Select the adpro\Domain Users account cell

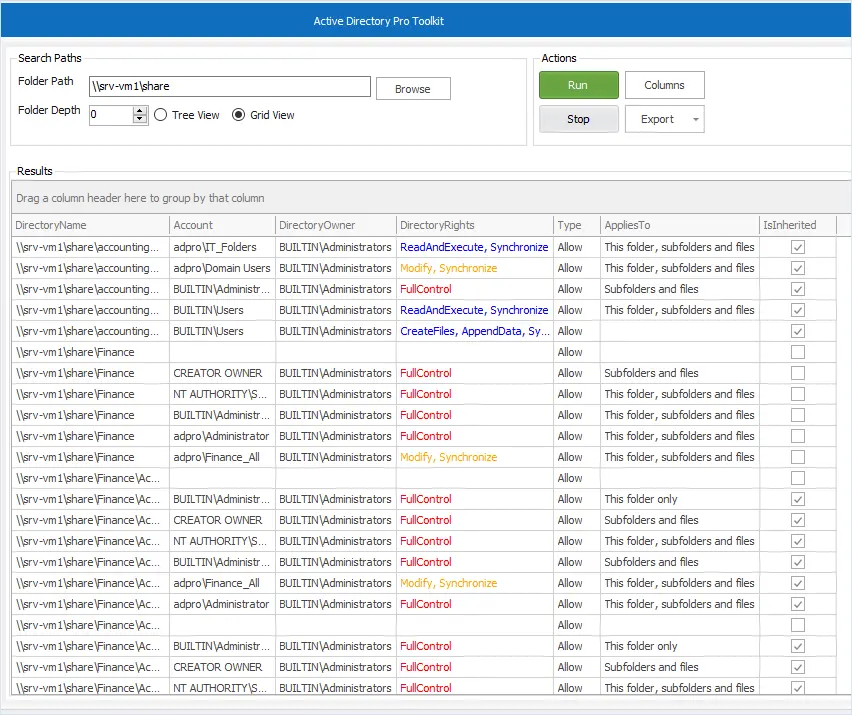tap(222, 268)
